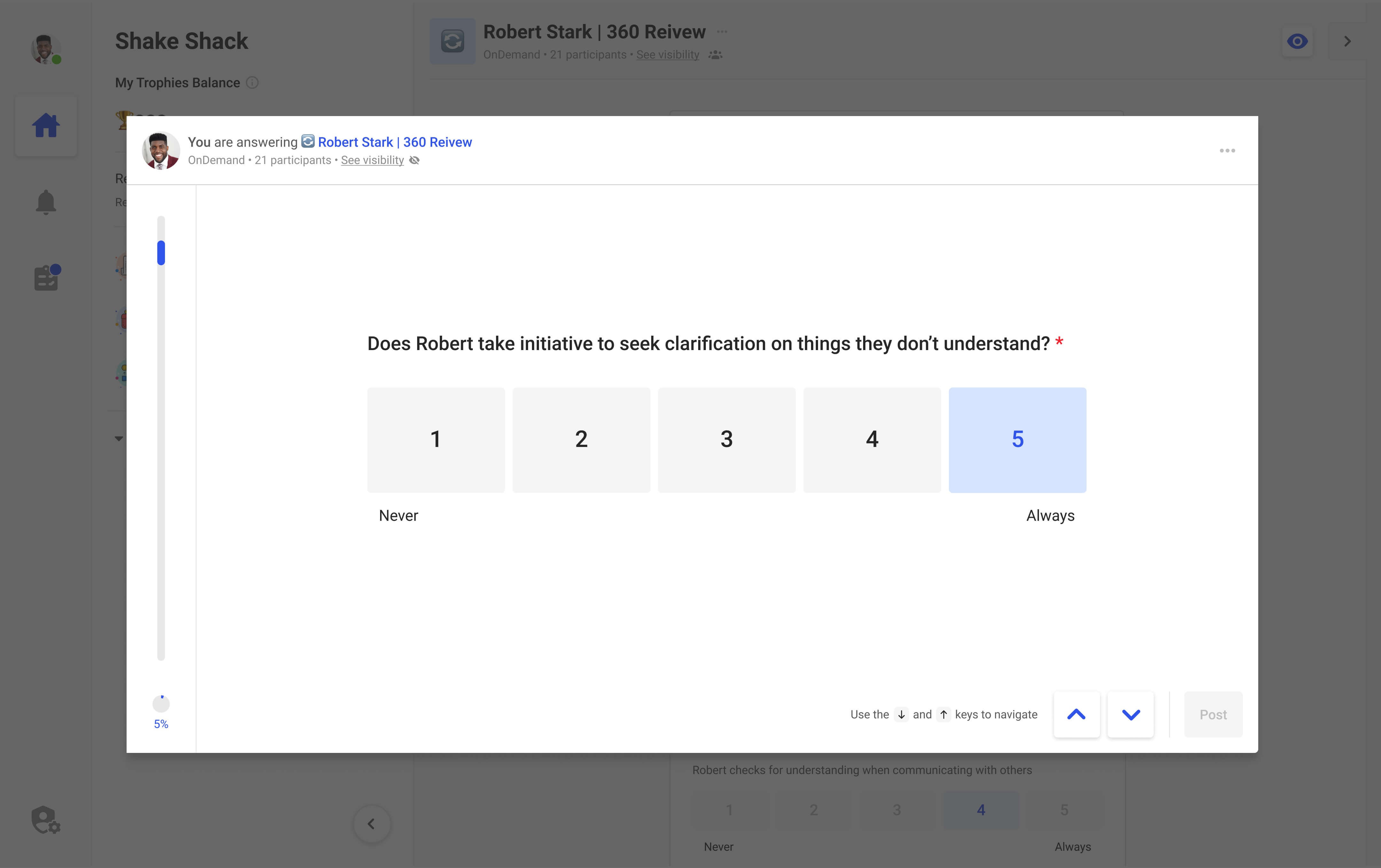Select rating 5 in the modal

tap(1018, 440)
